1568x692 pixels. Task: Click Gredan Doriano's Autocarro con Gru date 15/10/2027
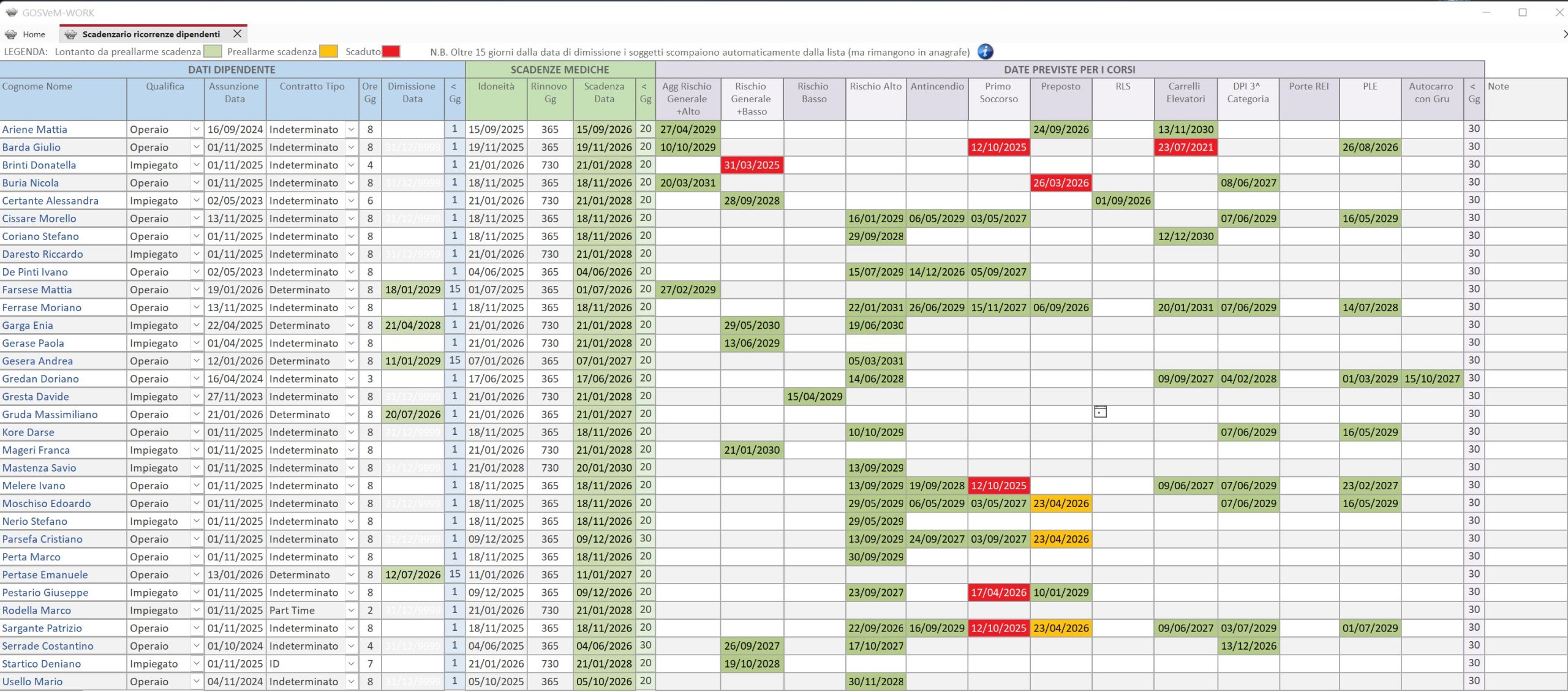(1432, 378)
